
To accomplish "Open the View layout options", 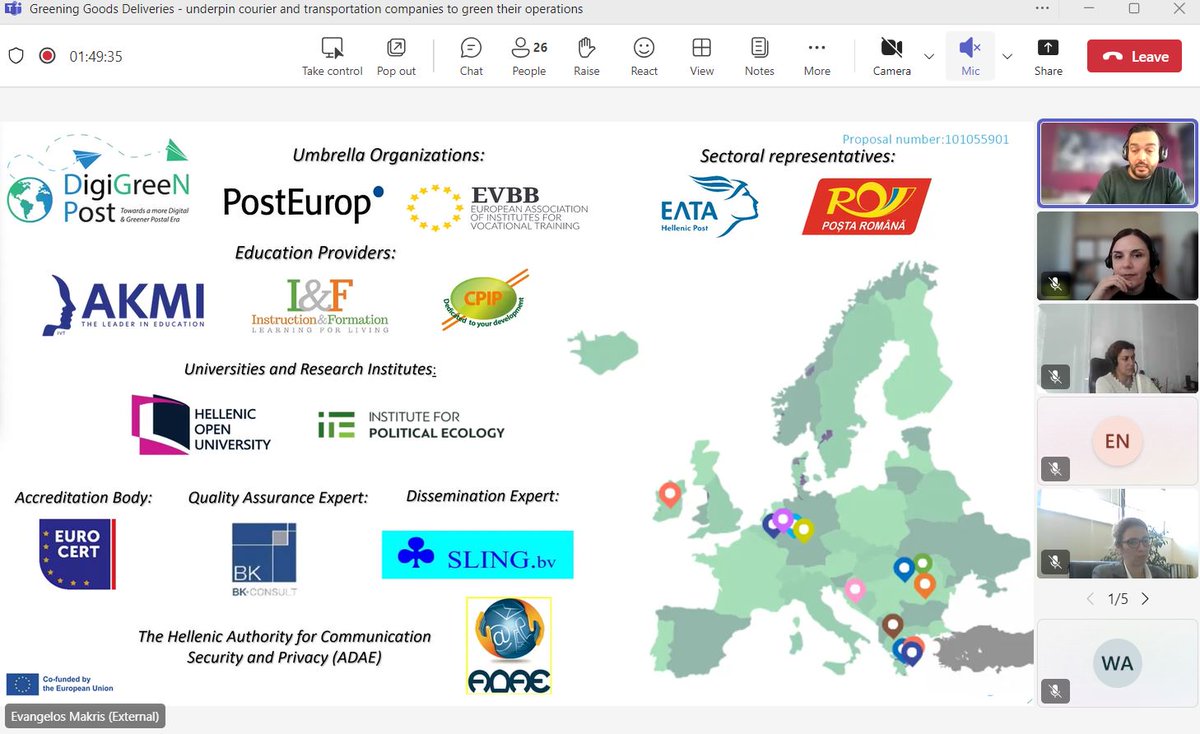I will (702, 56).
